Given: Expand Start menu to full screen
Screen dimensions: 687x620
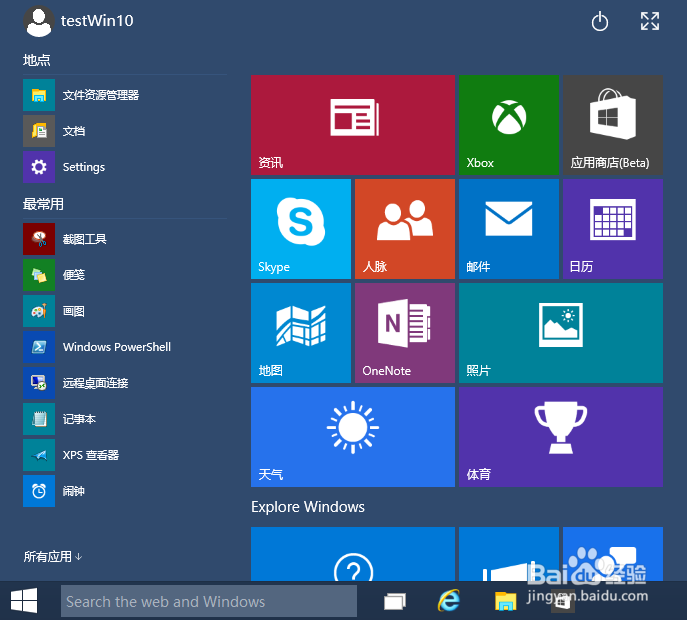Looking at the screenshot, I should (x=650, y=21).
